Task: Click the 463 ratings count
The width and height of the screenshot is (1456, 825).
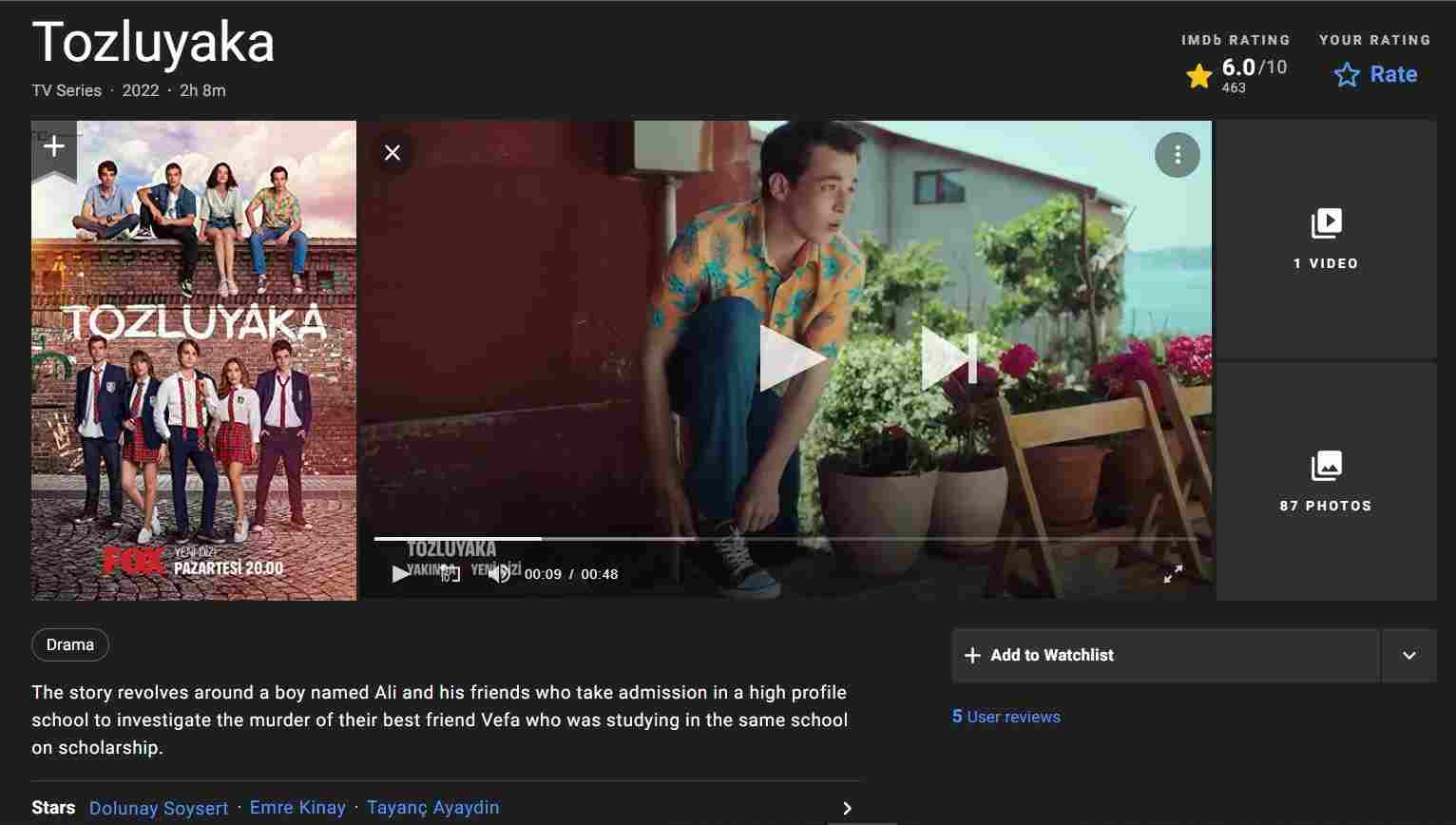Action: click(1234, 87)
